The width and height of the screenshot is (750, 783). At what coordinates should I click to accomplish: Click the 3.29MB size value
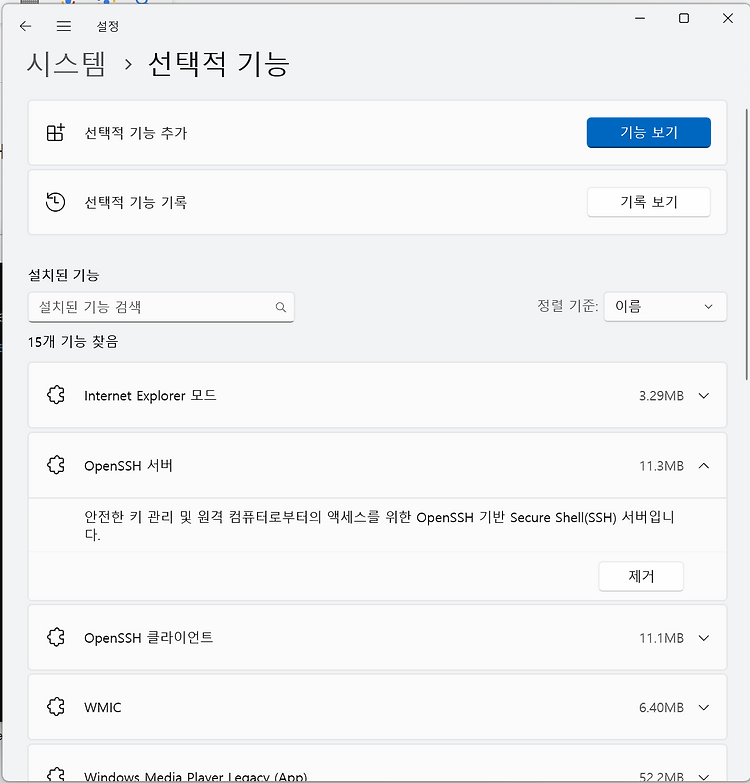point(661,396)
